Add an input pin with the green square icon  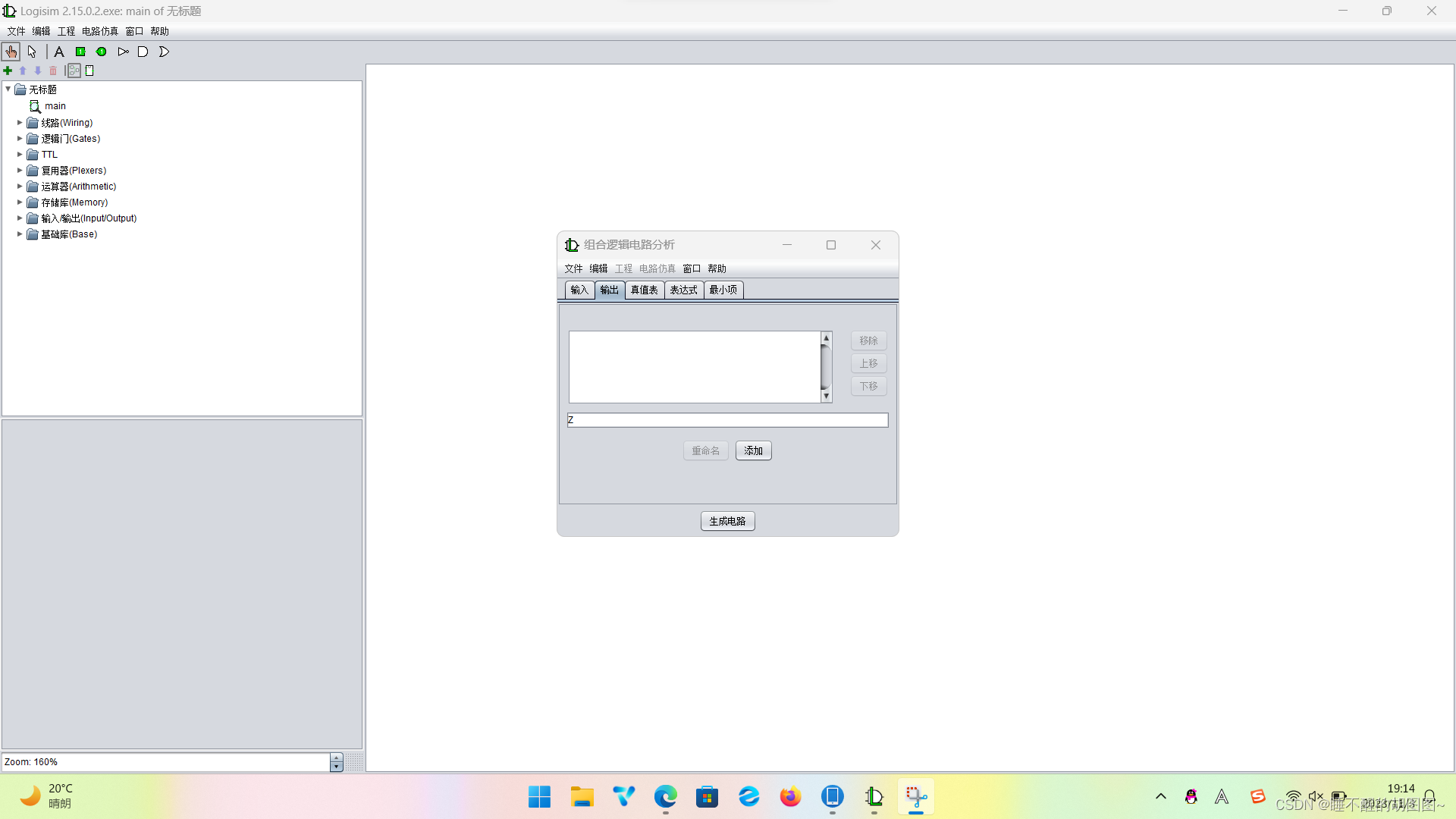(80, 52)
